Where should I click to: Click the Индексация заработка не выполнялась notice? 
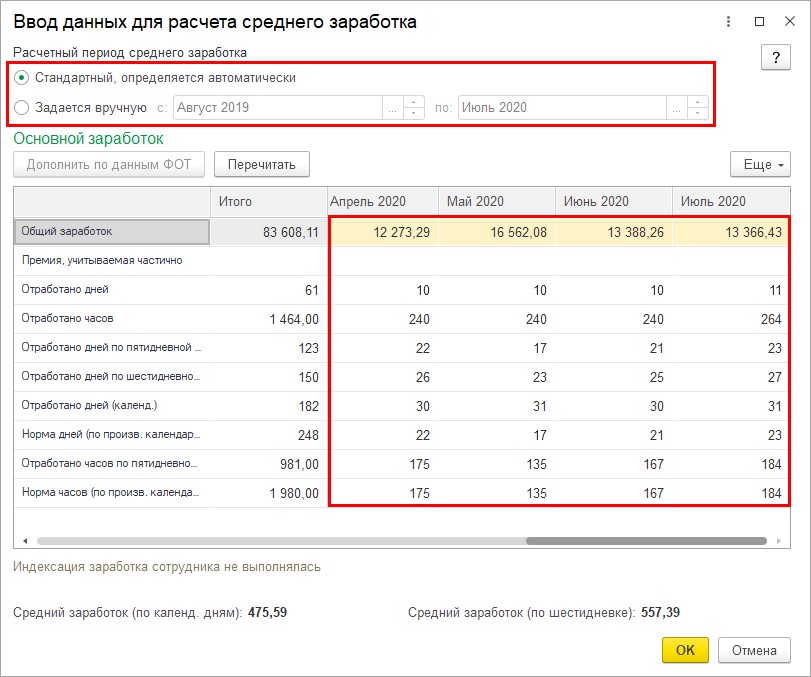coord(167,567)
